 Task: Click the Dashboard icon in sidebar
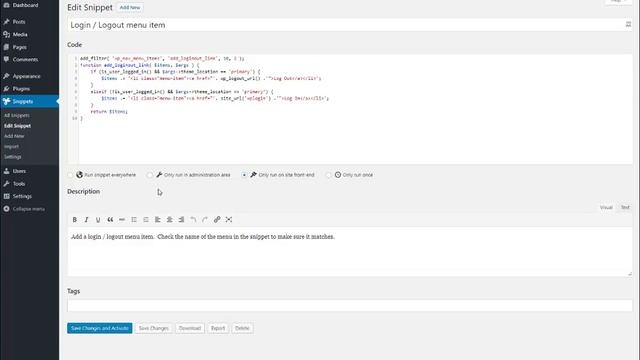click(7, 5)
